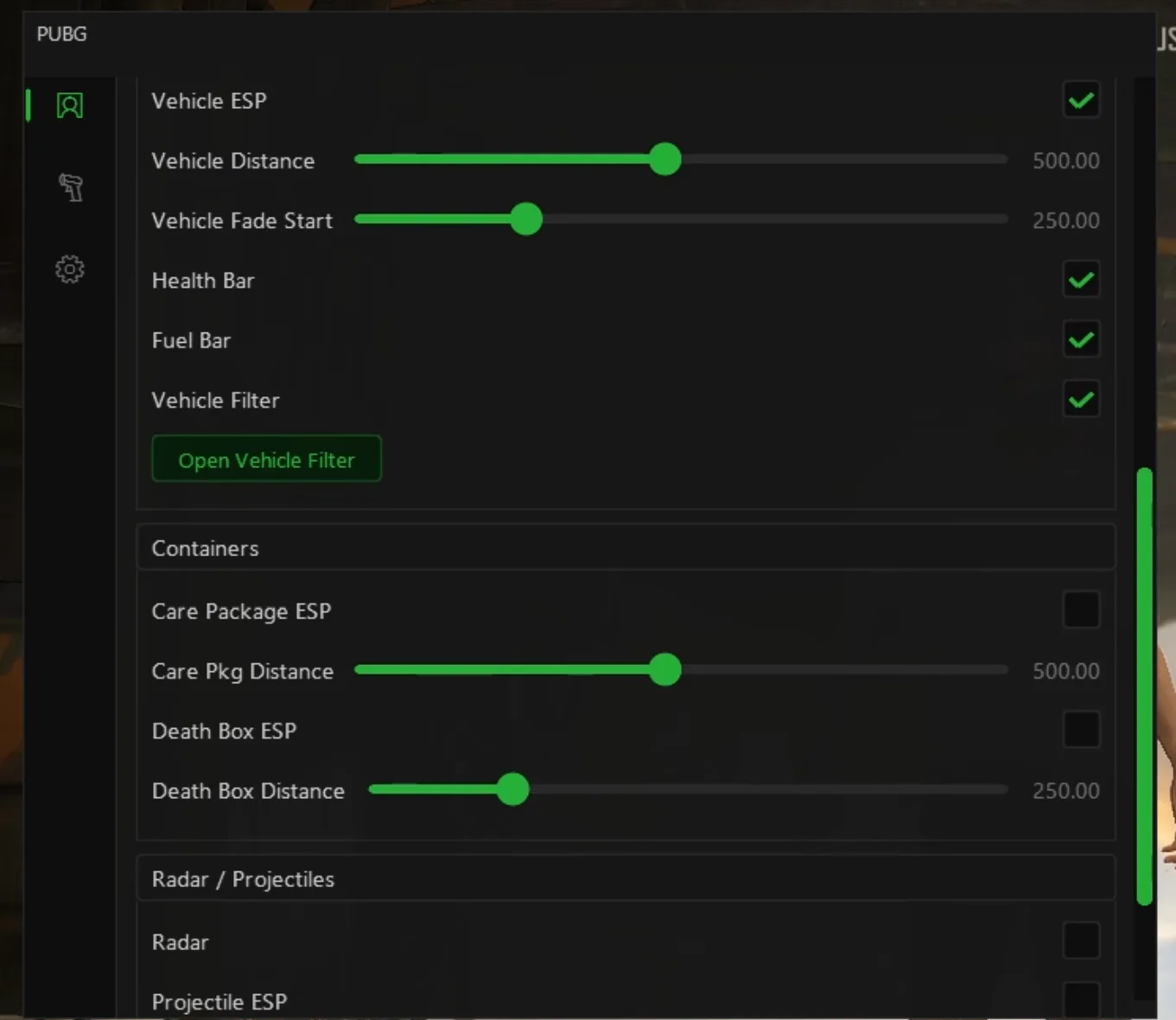Click the Death Box Distance value 250.00
The image size is (1176, 1020).
(x=1066, y=791)
